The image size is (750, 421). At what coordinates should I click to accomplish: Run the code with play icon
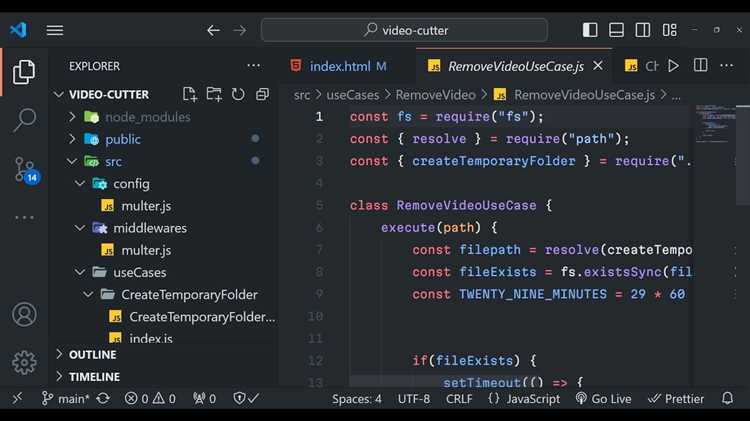coord(674,66)
